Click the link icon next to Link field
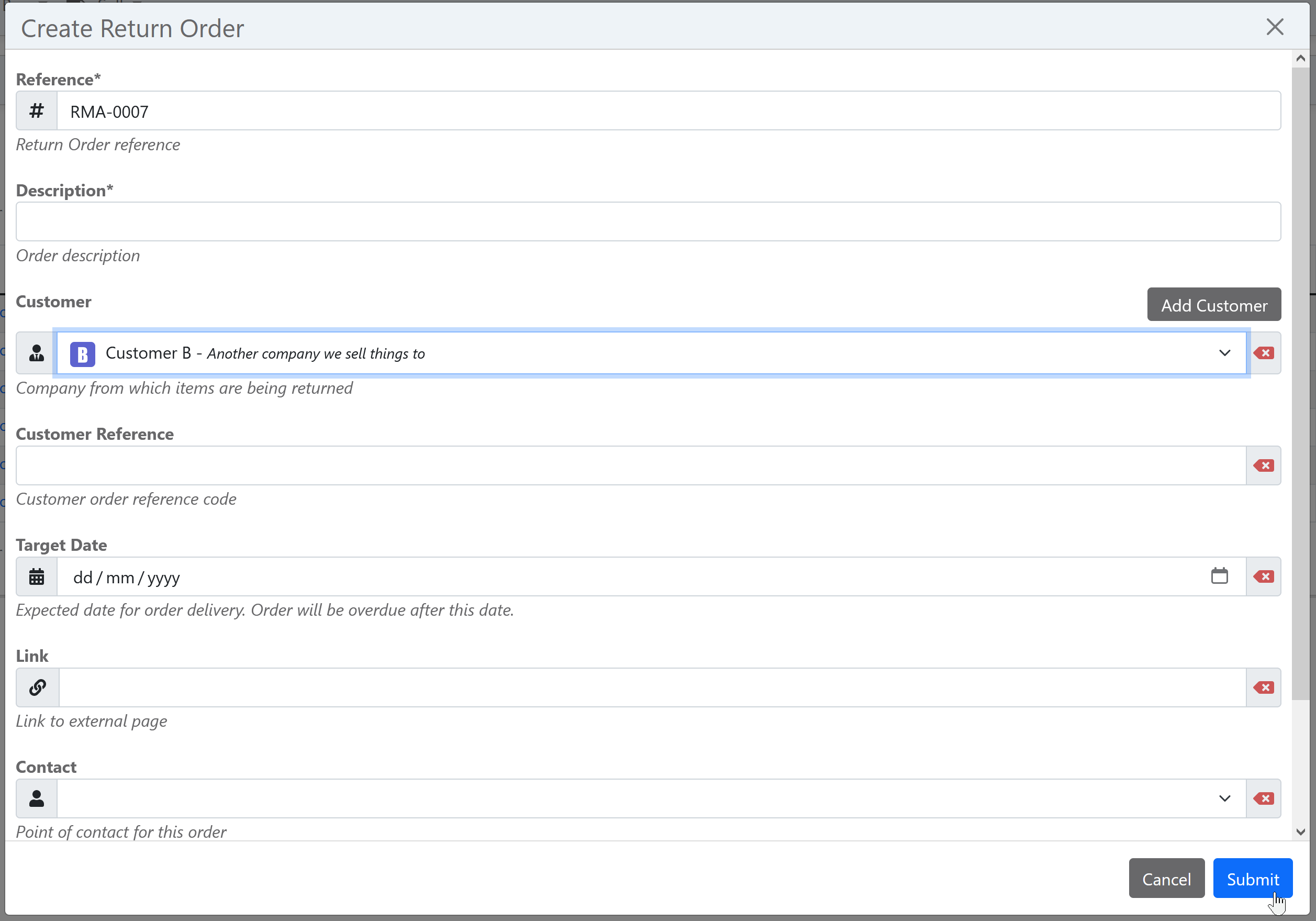The width and height of the screenshot is (1316, 921). click(37, 687)
